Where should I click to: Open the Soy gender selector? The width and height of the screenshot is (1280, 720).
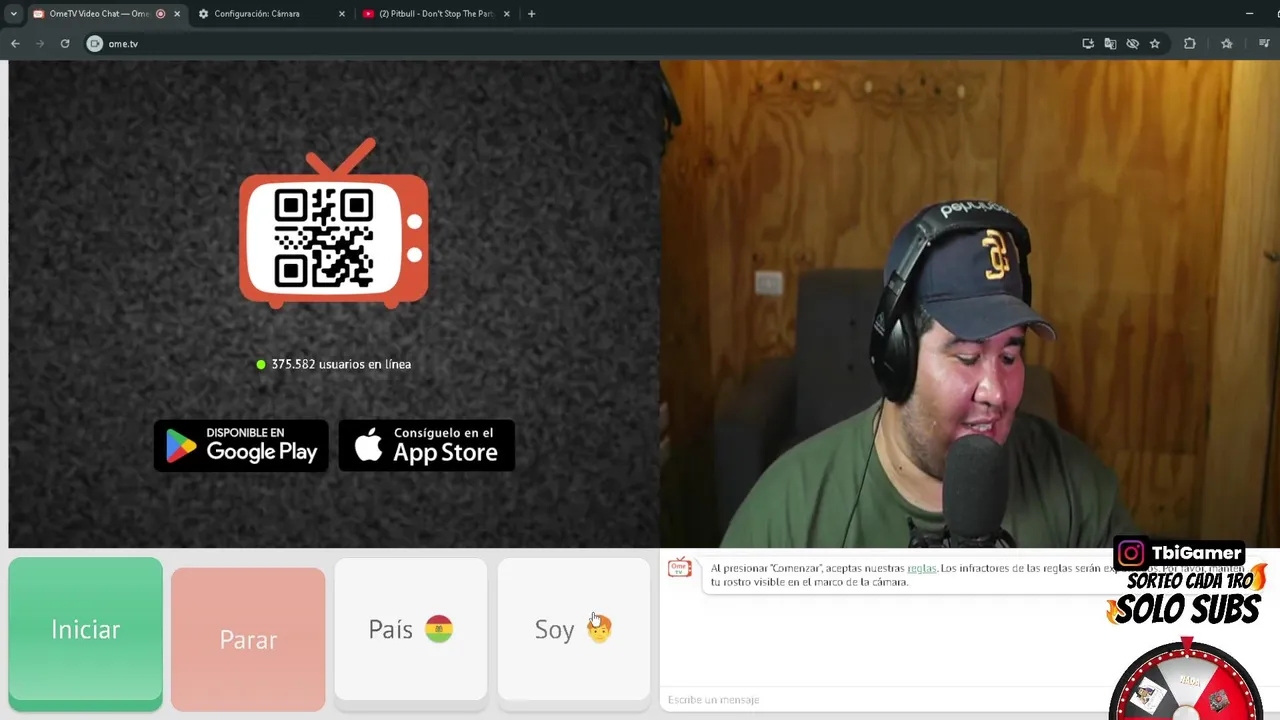[x=573, y=629]
